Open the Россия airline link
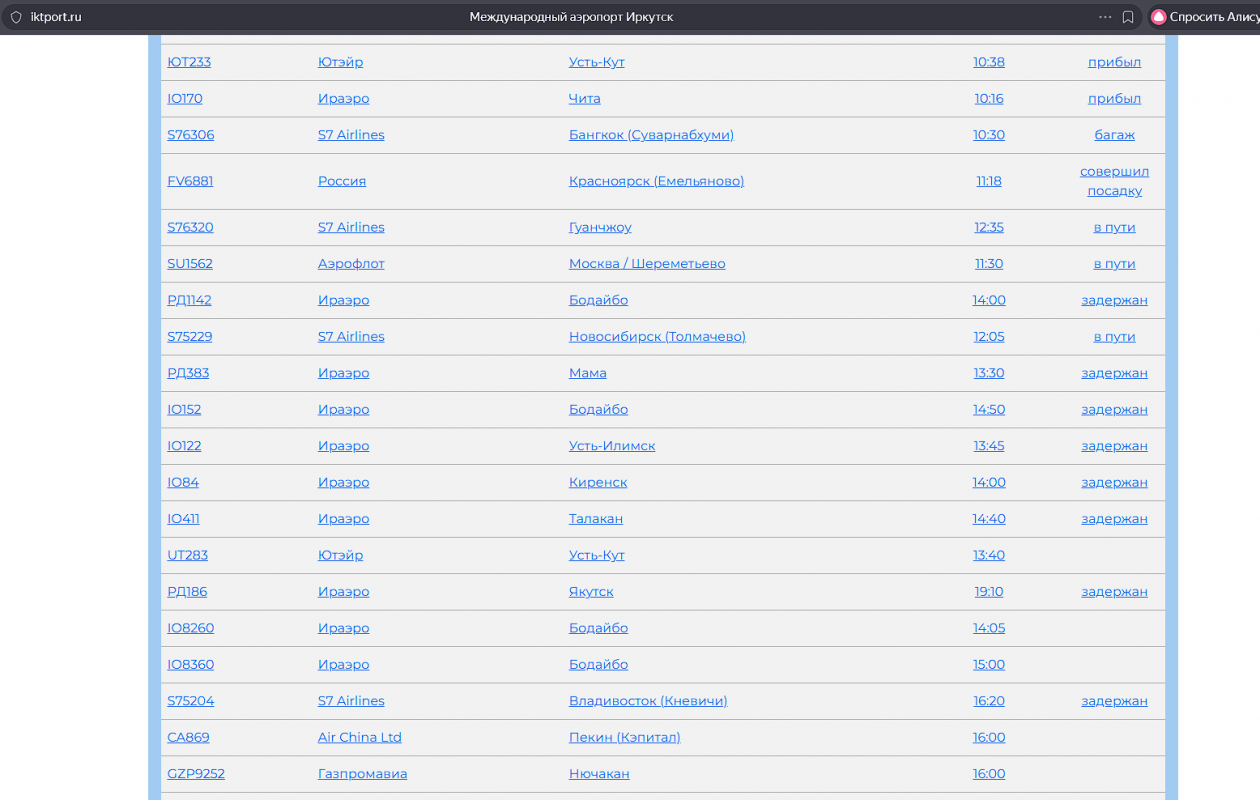 tap(342, 181)
